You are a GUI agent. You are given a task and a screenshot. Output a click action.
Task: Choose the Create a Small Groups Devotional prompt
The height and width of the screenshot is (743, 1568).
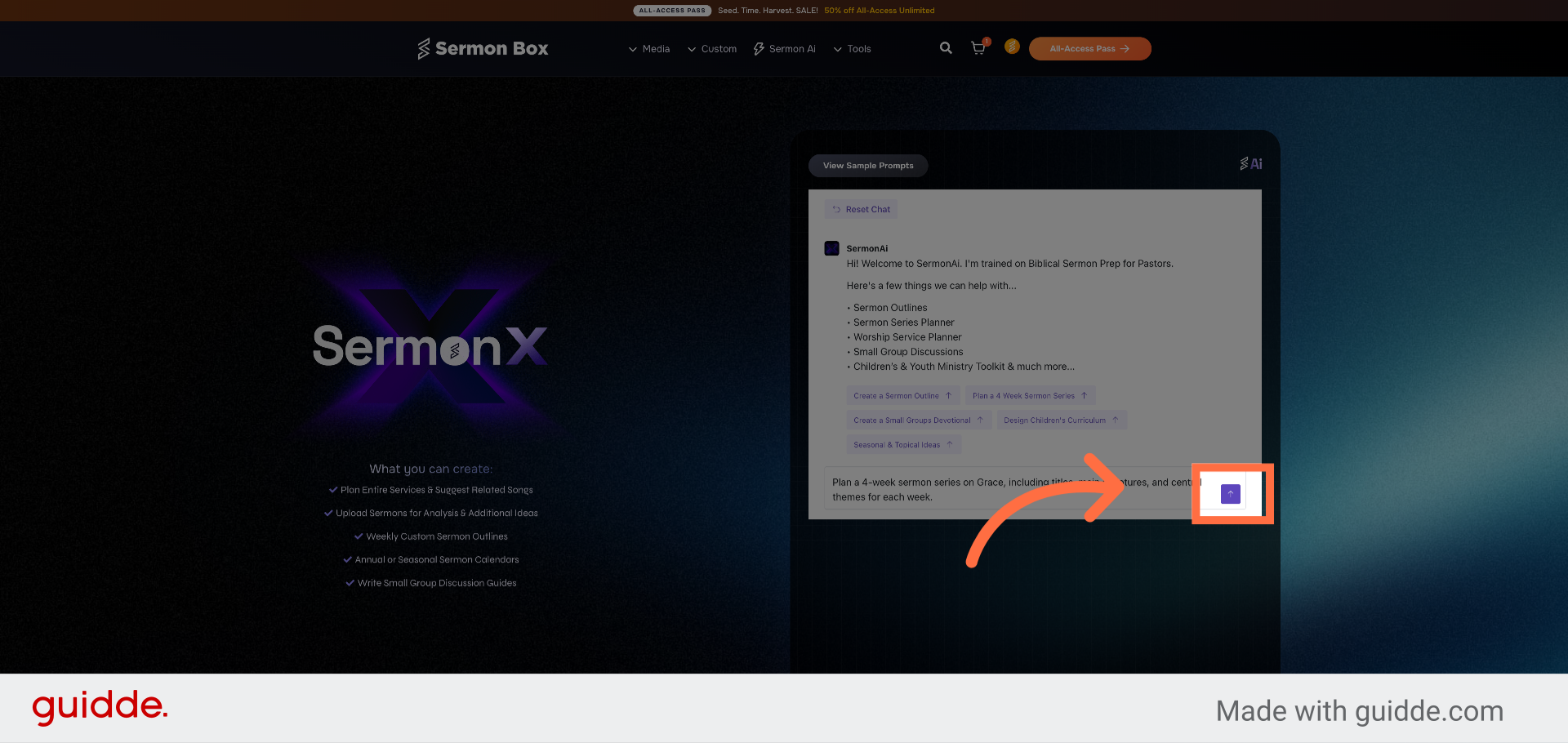(919, 420)
